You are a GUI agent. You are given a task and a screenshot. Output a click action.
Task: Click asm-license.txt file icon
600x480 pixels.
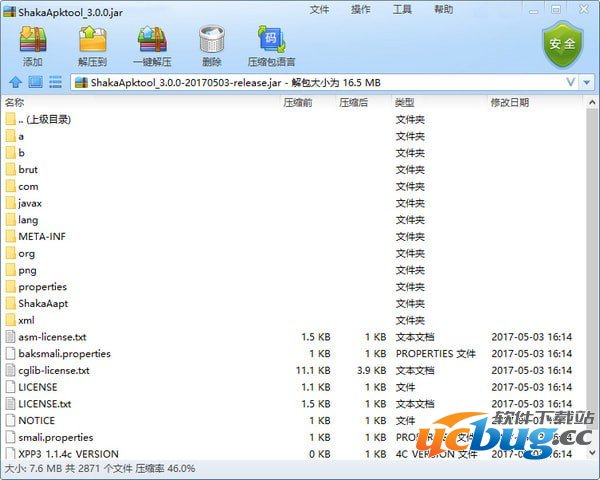[11, 337]
